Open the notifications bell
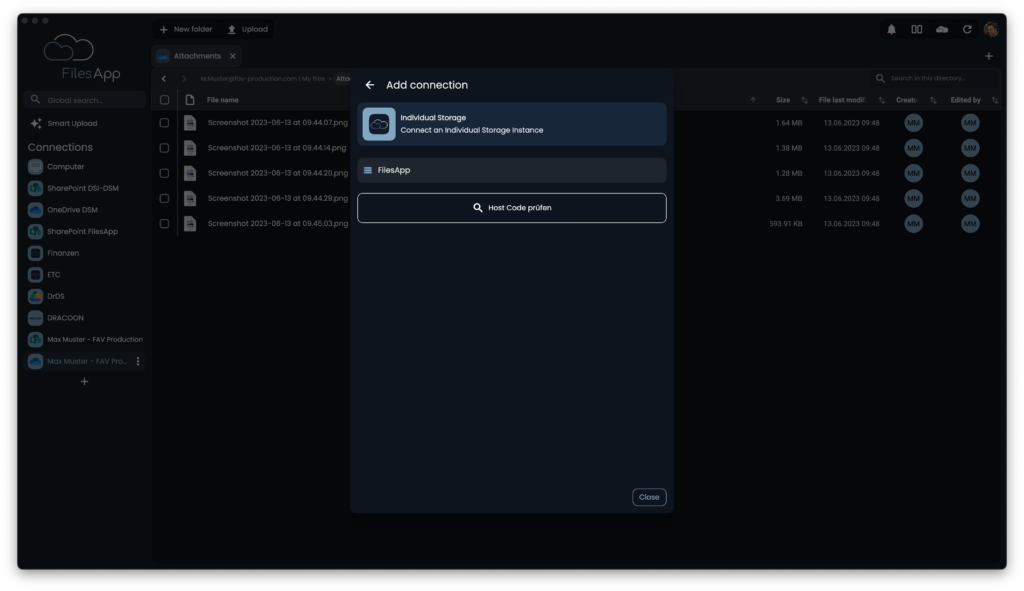 891,29
